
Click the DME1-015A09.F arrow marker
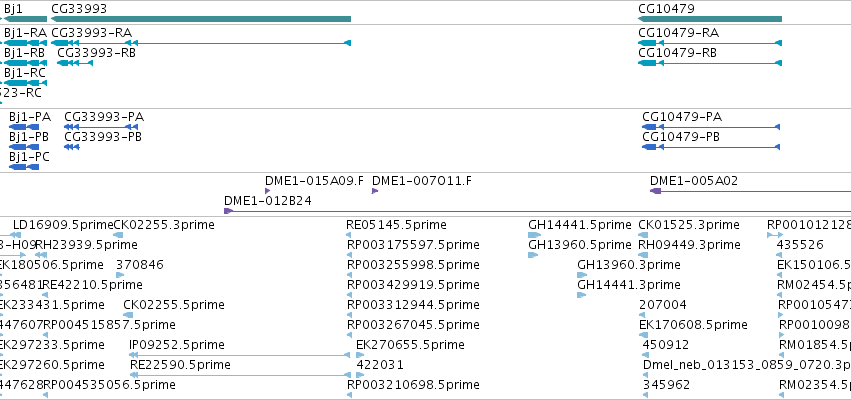click(268, 191)
